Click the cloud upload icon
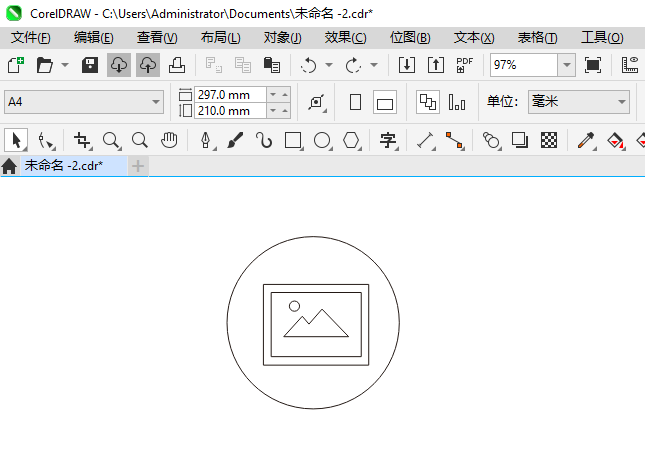This screenshot has height=460, width=645. 148,65
